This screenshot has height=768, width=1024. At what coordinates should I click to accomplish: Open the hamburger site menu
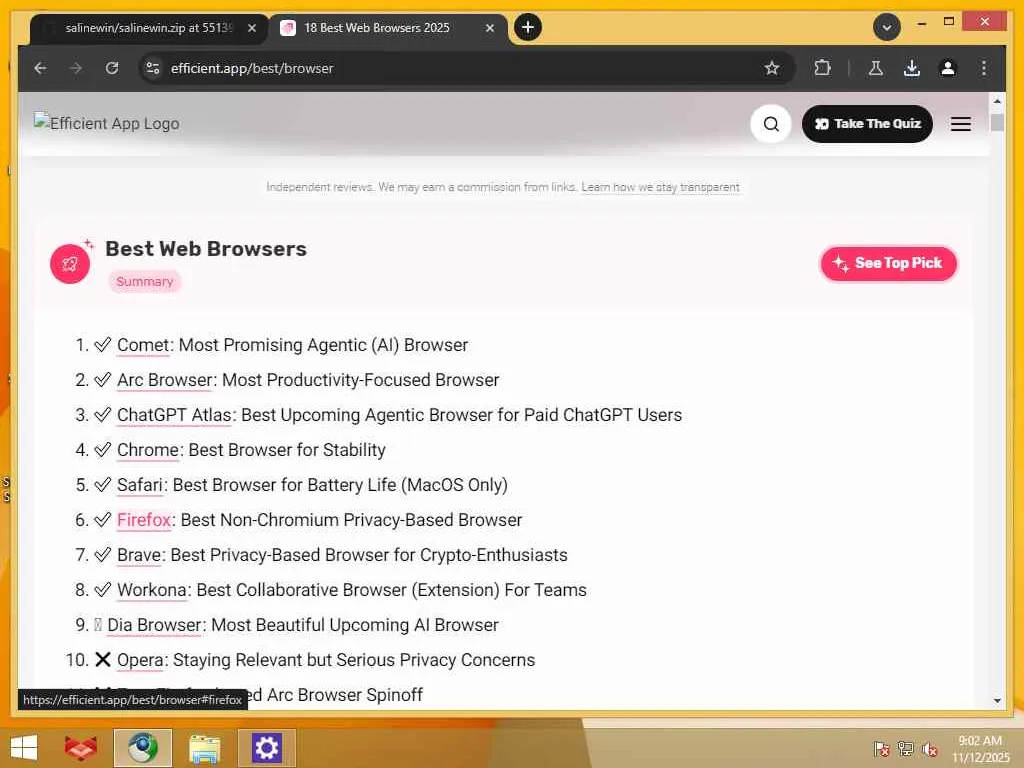pyautogui.click(x=961, y=124)
